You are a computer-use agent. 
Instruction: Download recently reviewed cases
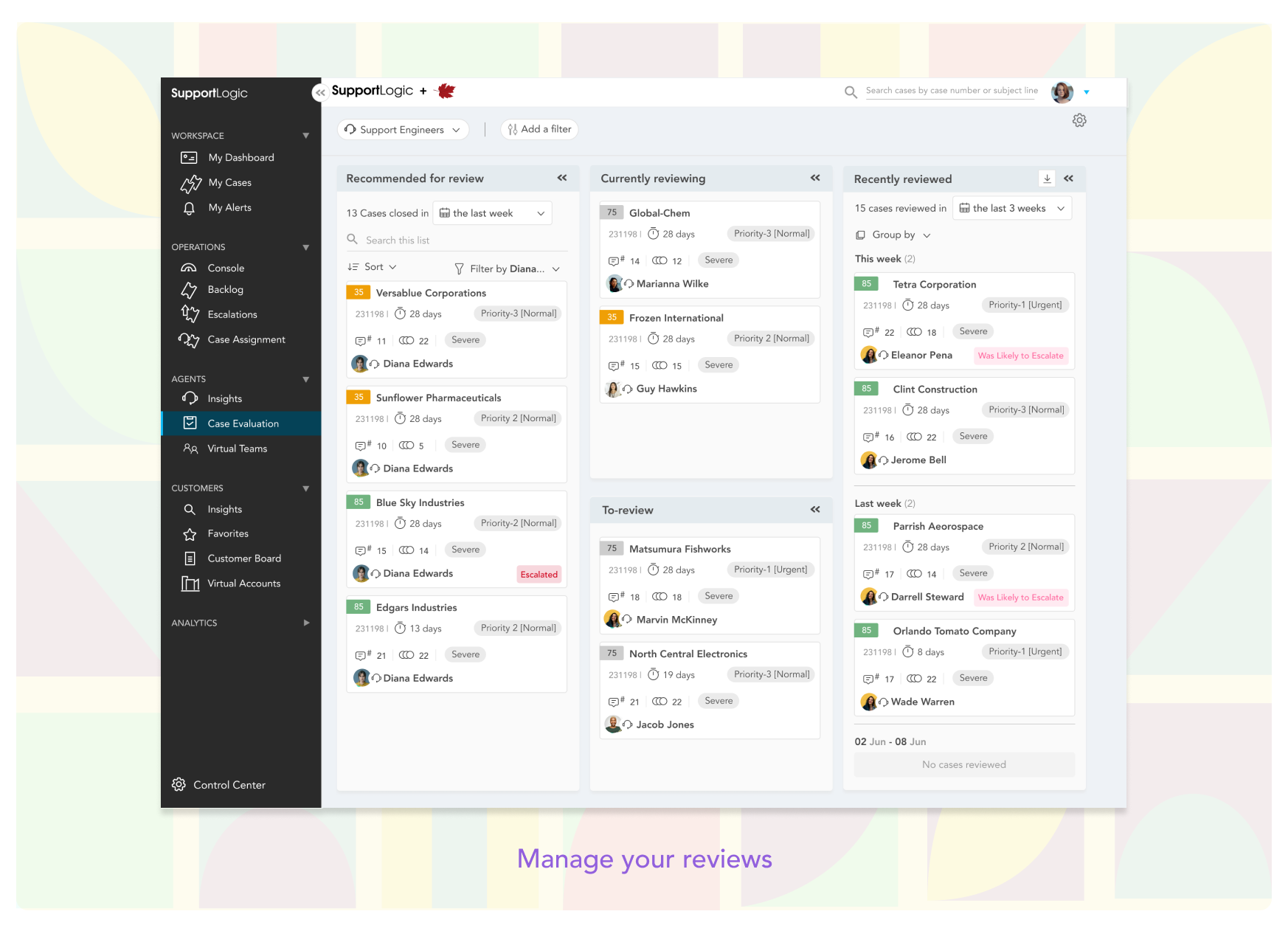1047,179
